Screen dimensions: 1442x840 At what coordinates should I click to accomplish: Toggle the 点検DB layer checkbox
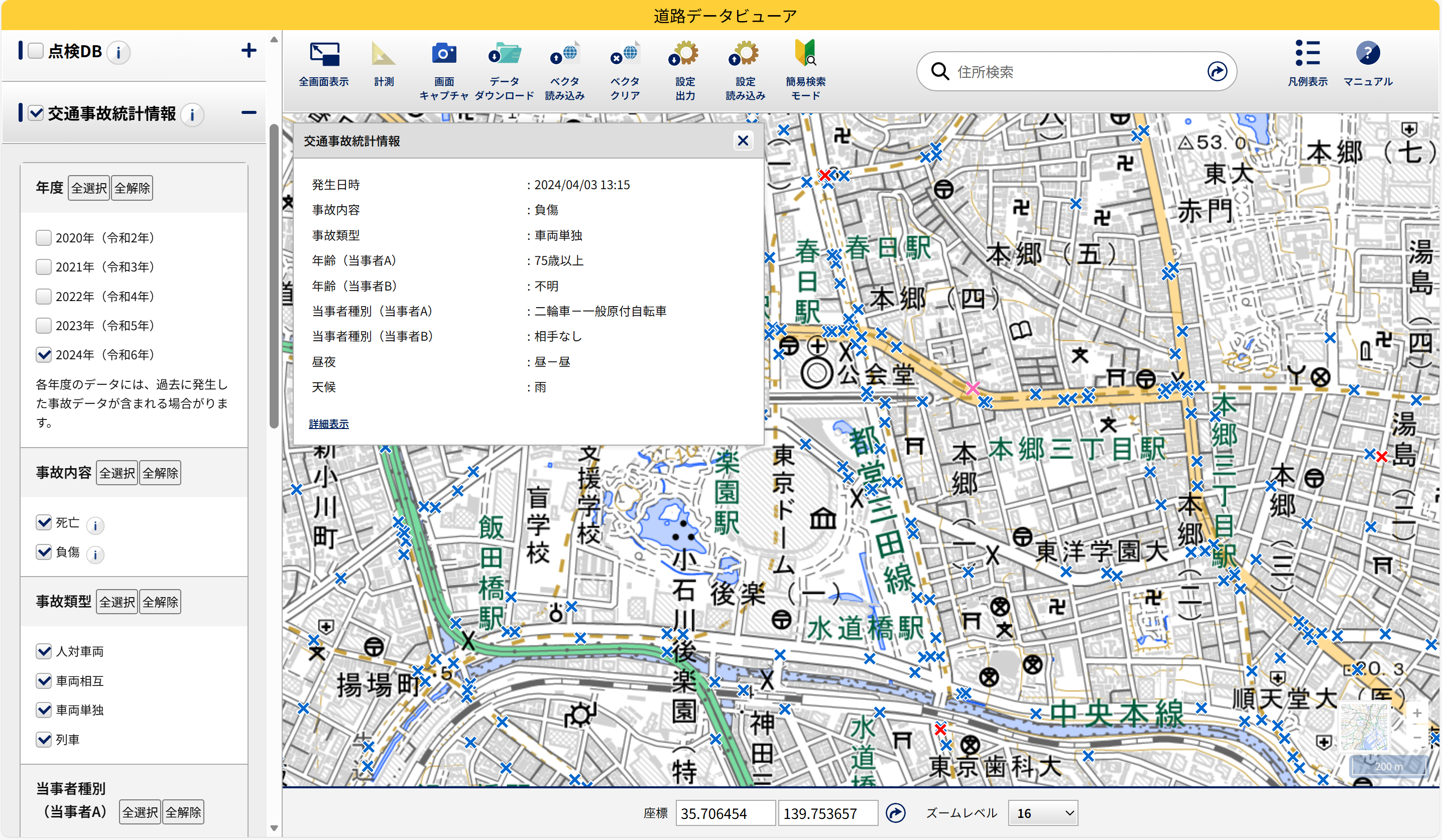pyautogui.click(x=36, y=51)
